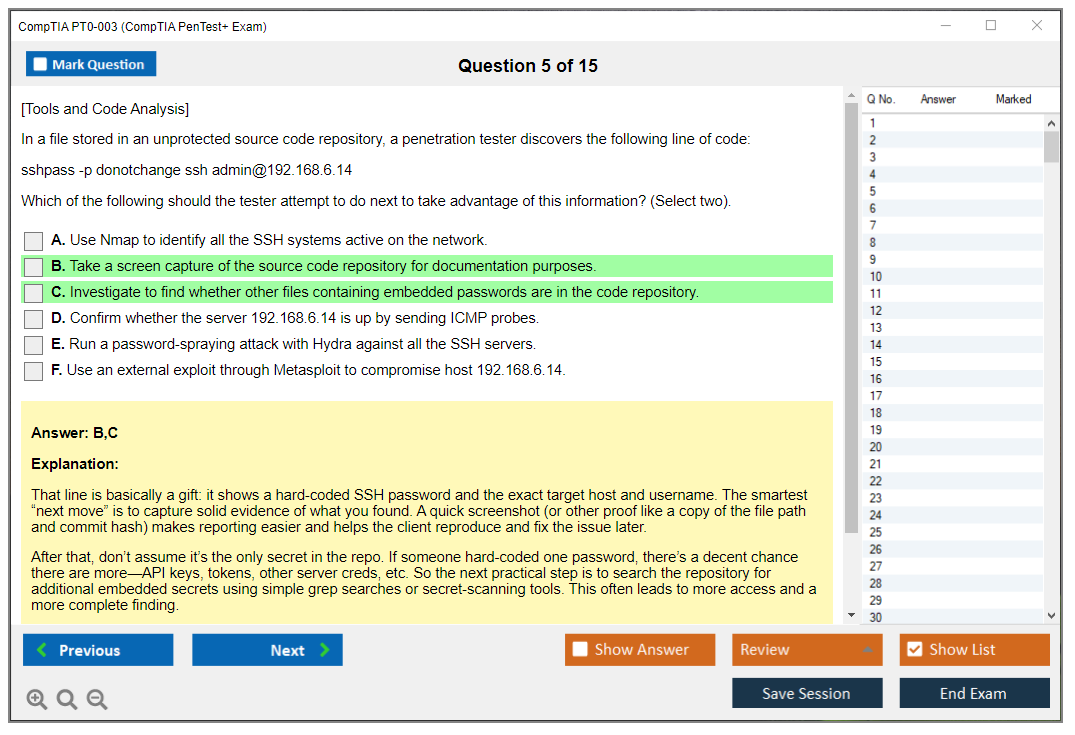This screenshot has height=735, width=1075.
Task: Check the Mark Question checkbox
Action: 40,65
